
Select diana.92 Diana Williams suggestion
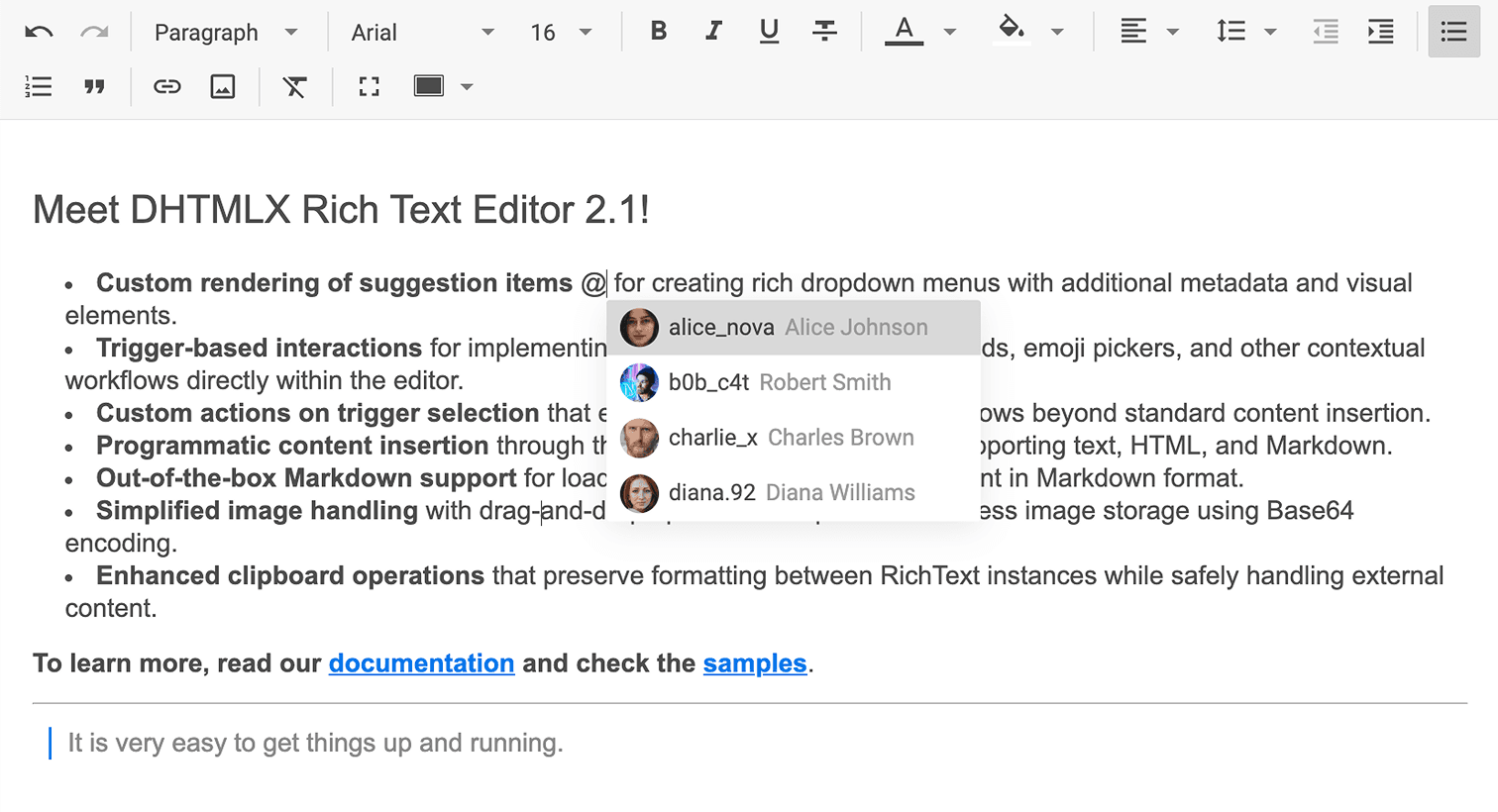click(794, 492)
